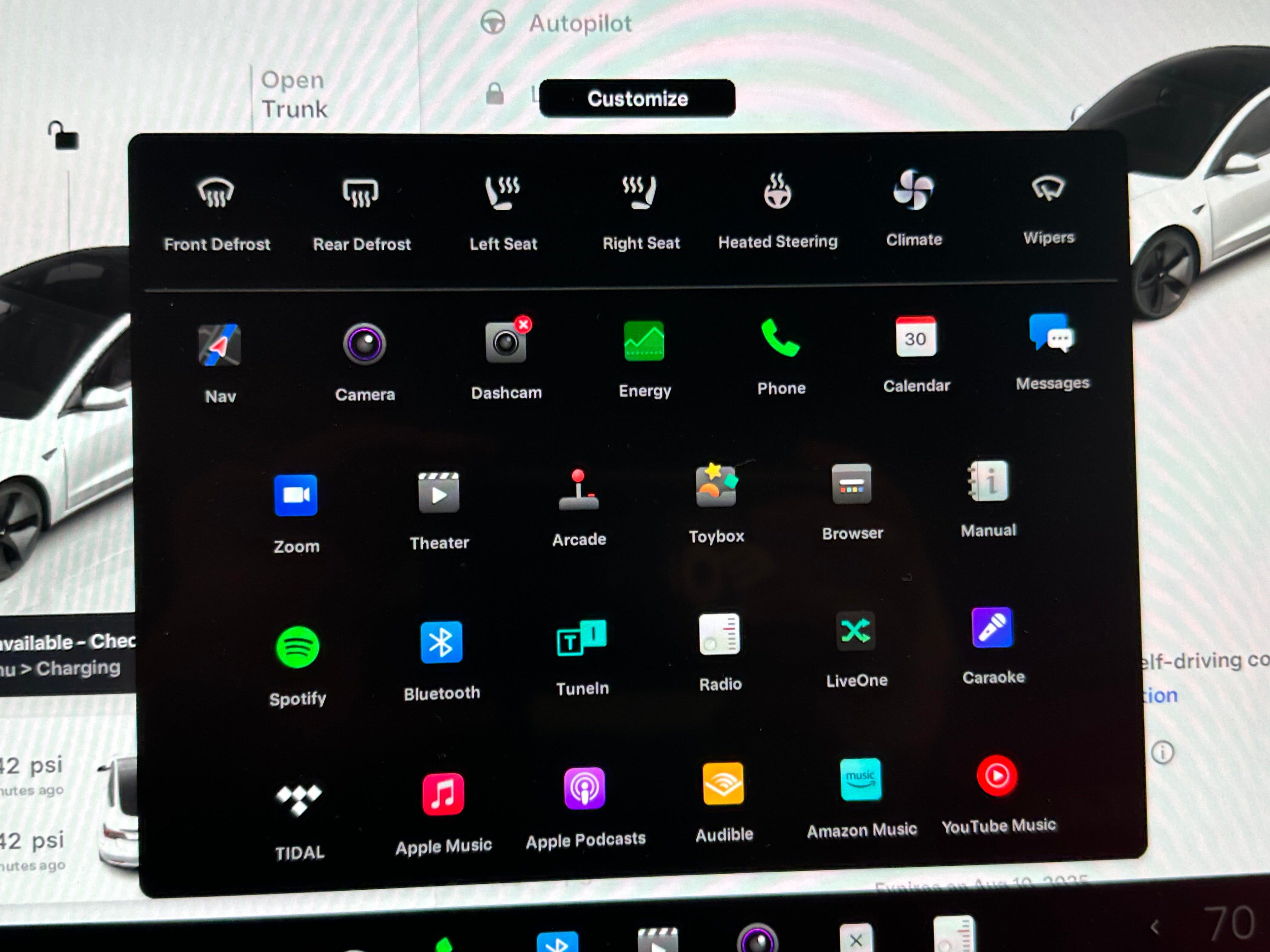This screenshot has width=1270, height=952.
Task: Open TuneIn
Action: click(581, 658)
